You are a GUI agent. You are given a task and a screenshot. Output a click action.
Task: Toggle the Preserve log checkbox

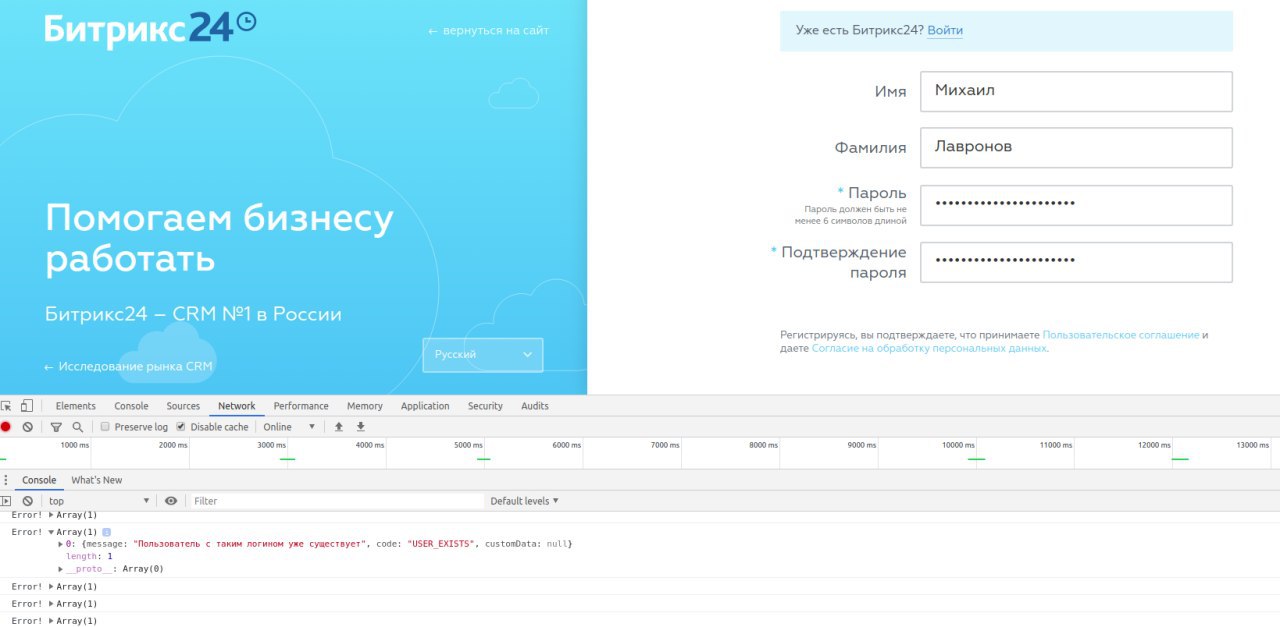click(105, 427)
